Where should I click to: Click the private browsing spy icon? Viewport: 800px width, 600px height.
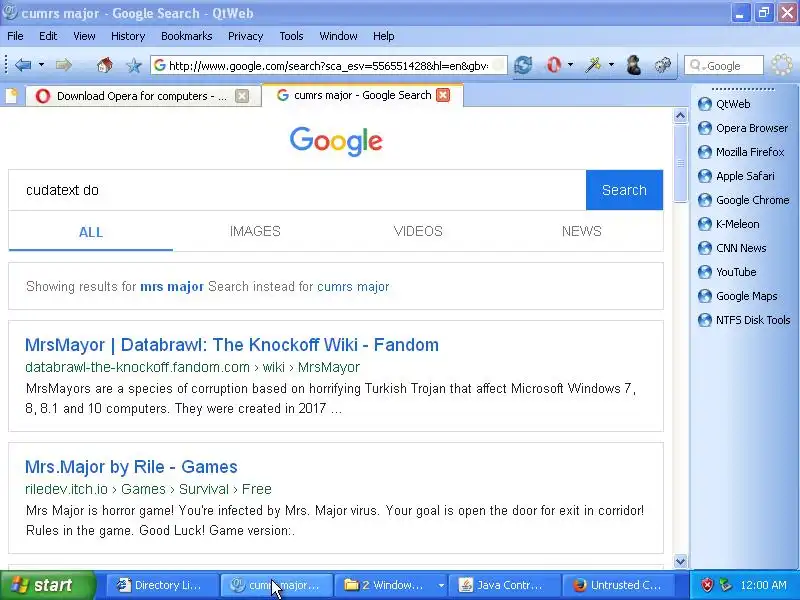634,65
